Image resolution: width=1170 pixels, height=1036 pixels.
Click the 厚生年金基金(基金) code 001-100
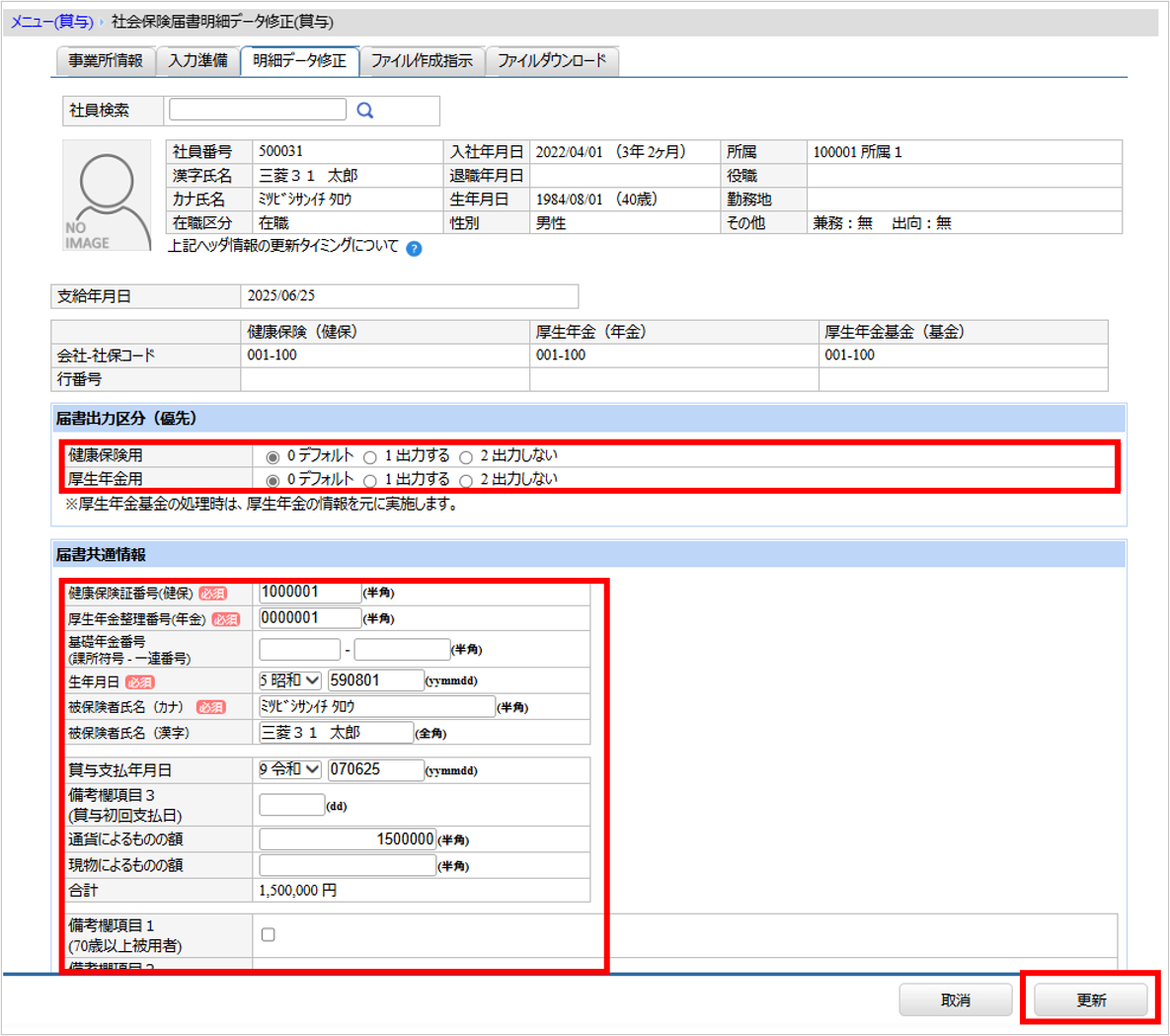click(x=850, y=356)
